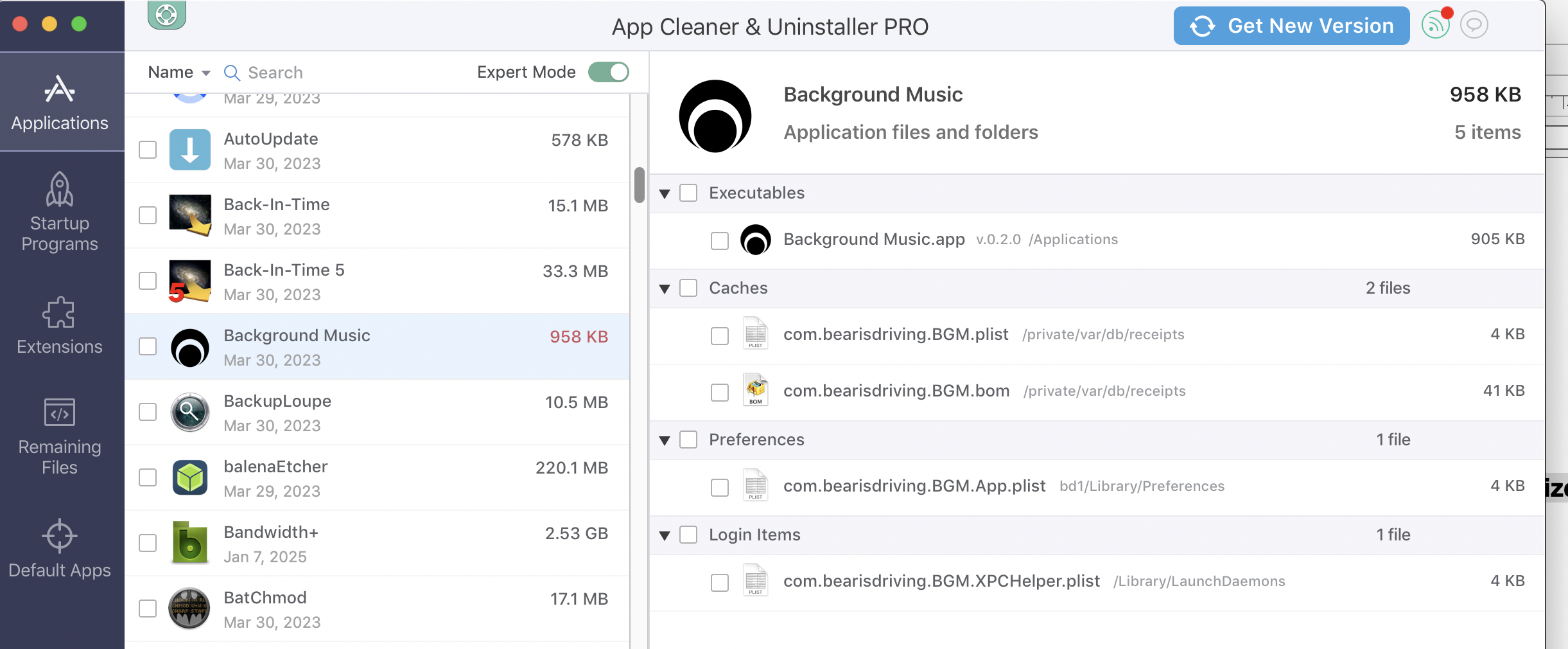Click the app list vertical scrollbar

click(x=639, y=185)
